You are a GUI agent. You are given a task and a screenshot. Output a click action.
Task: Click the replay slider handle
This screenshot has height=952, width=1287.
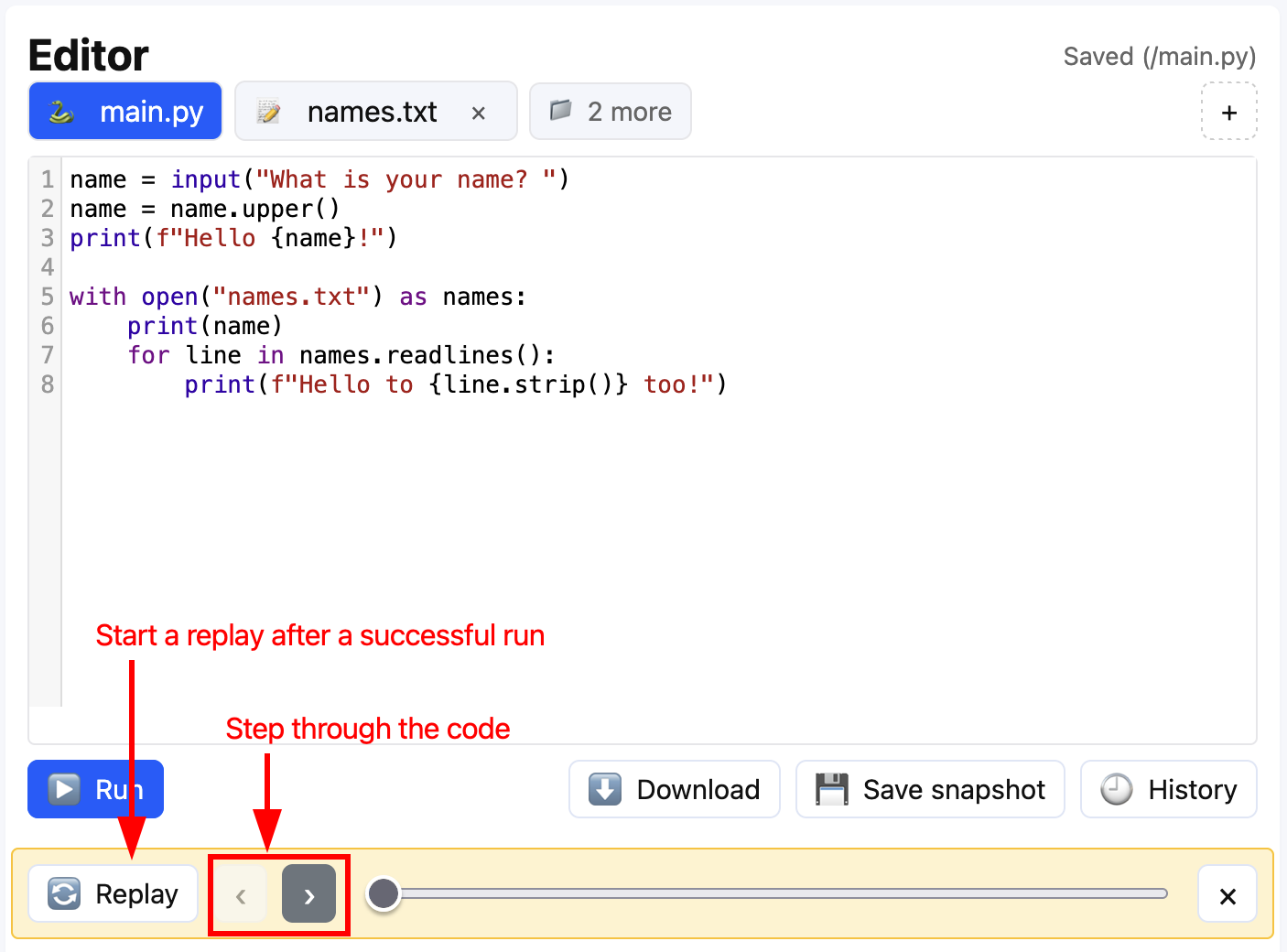(x=384, y=893)
